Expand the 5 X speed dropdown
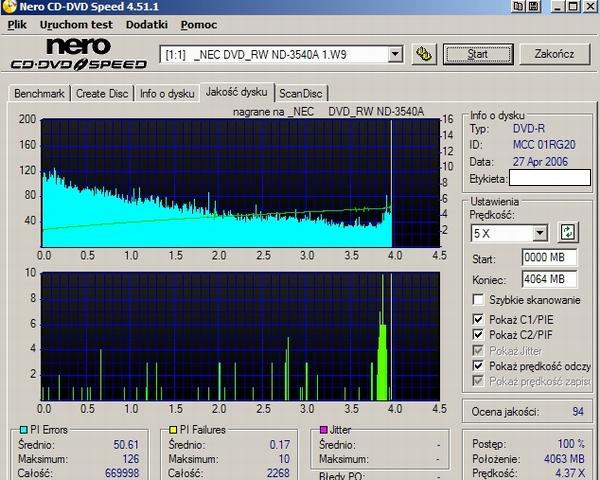The width and height of the screenshot is (600, 480). pyautogui.click(x=540, y=232)
